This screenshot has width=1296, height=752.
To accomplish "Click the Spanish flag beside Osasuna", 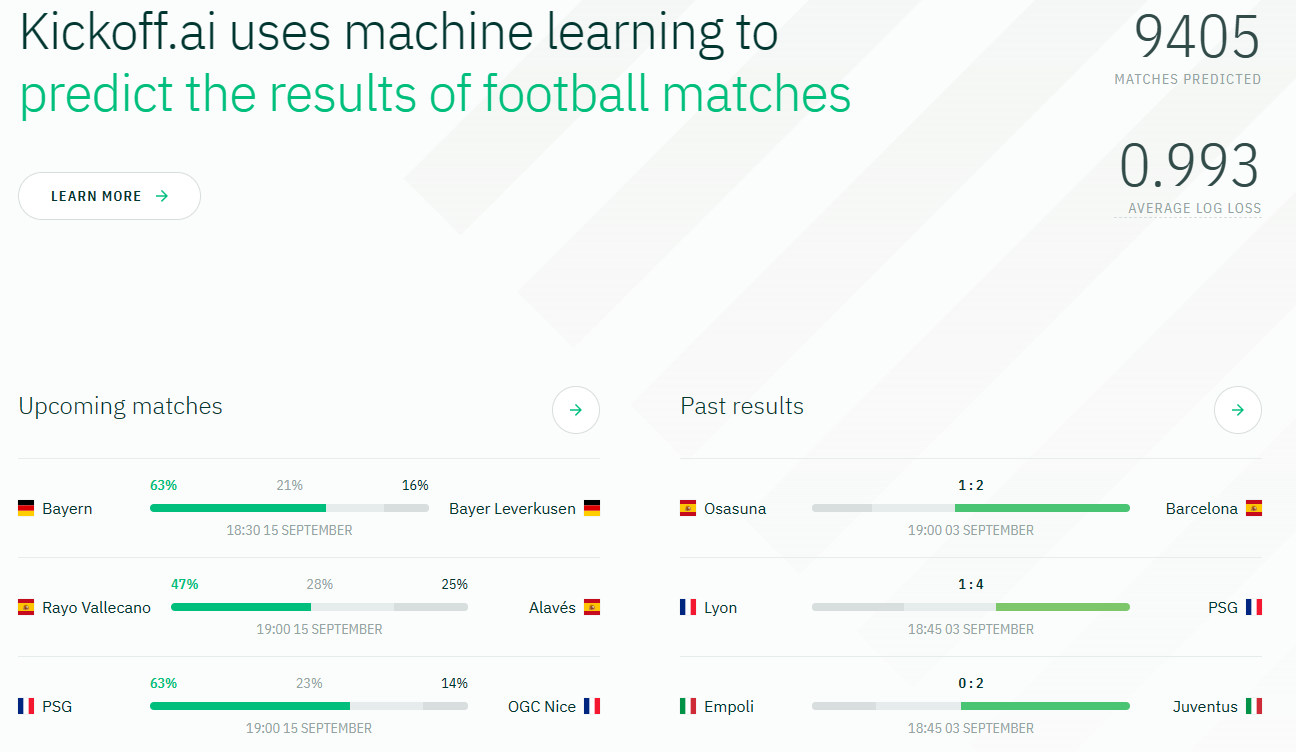I will [687, 508].
